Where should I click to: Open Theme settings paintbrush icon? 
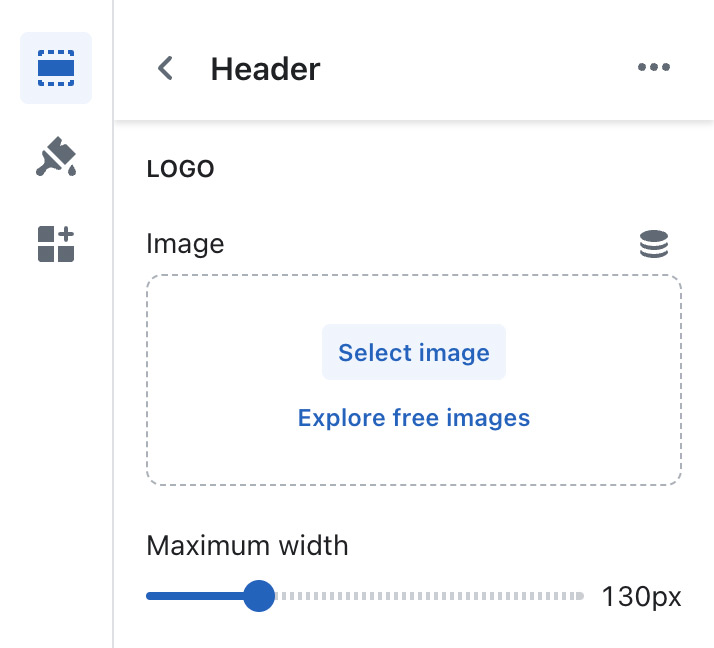(56, 156)
